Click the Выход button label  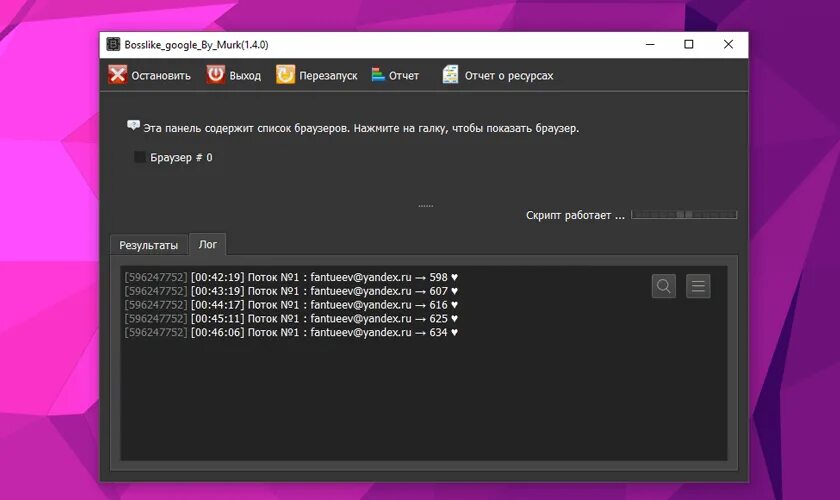[245, 76]
